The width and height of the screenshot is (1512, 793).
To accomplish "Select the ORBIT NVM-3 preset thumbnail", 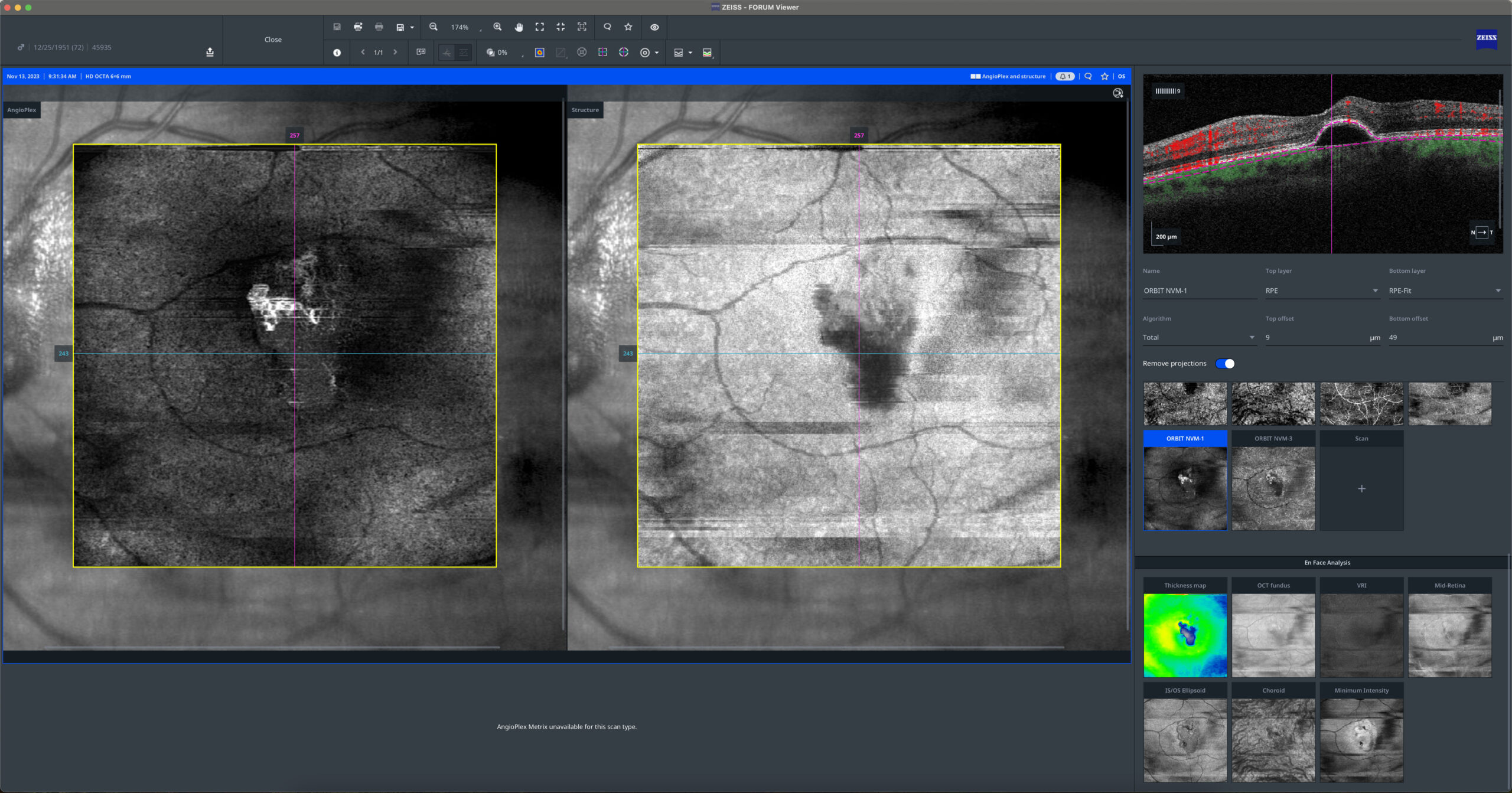I will (x=1273, y=480).
